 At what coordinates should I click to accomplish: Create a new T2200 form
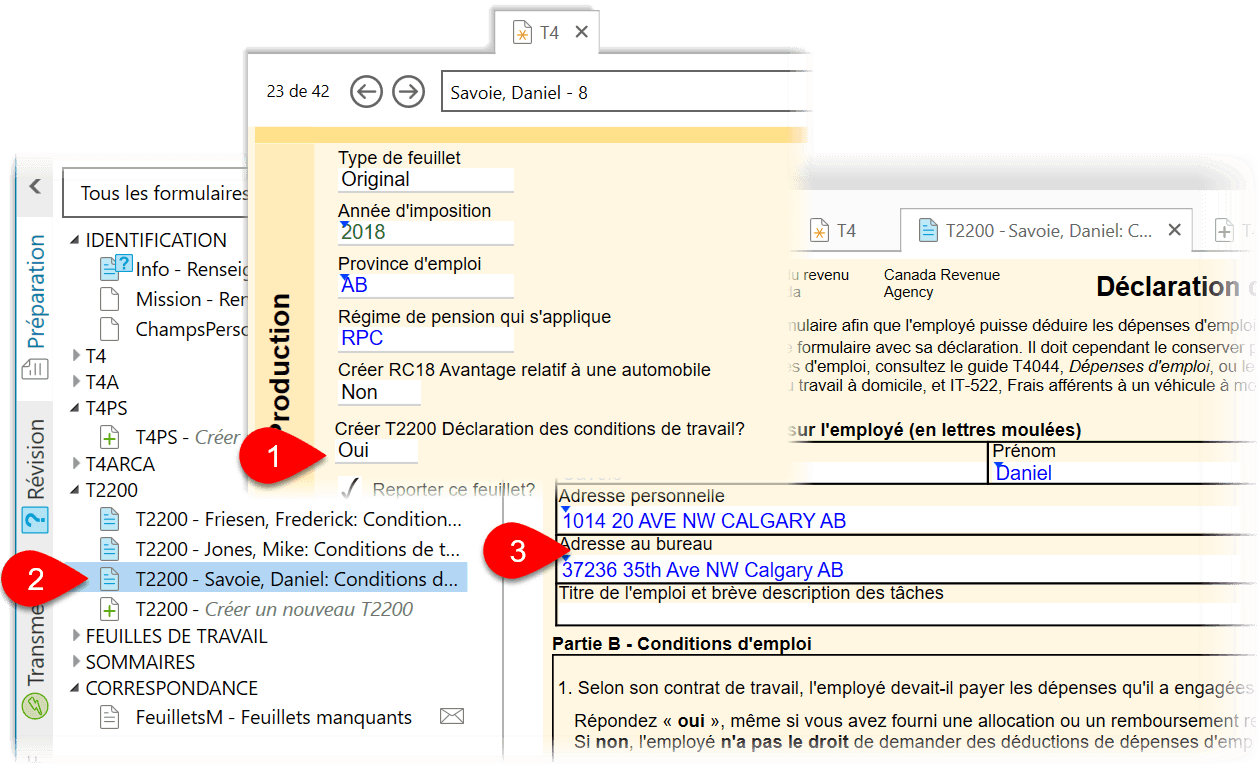[x=274, y=609]
